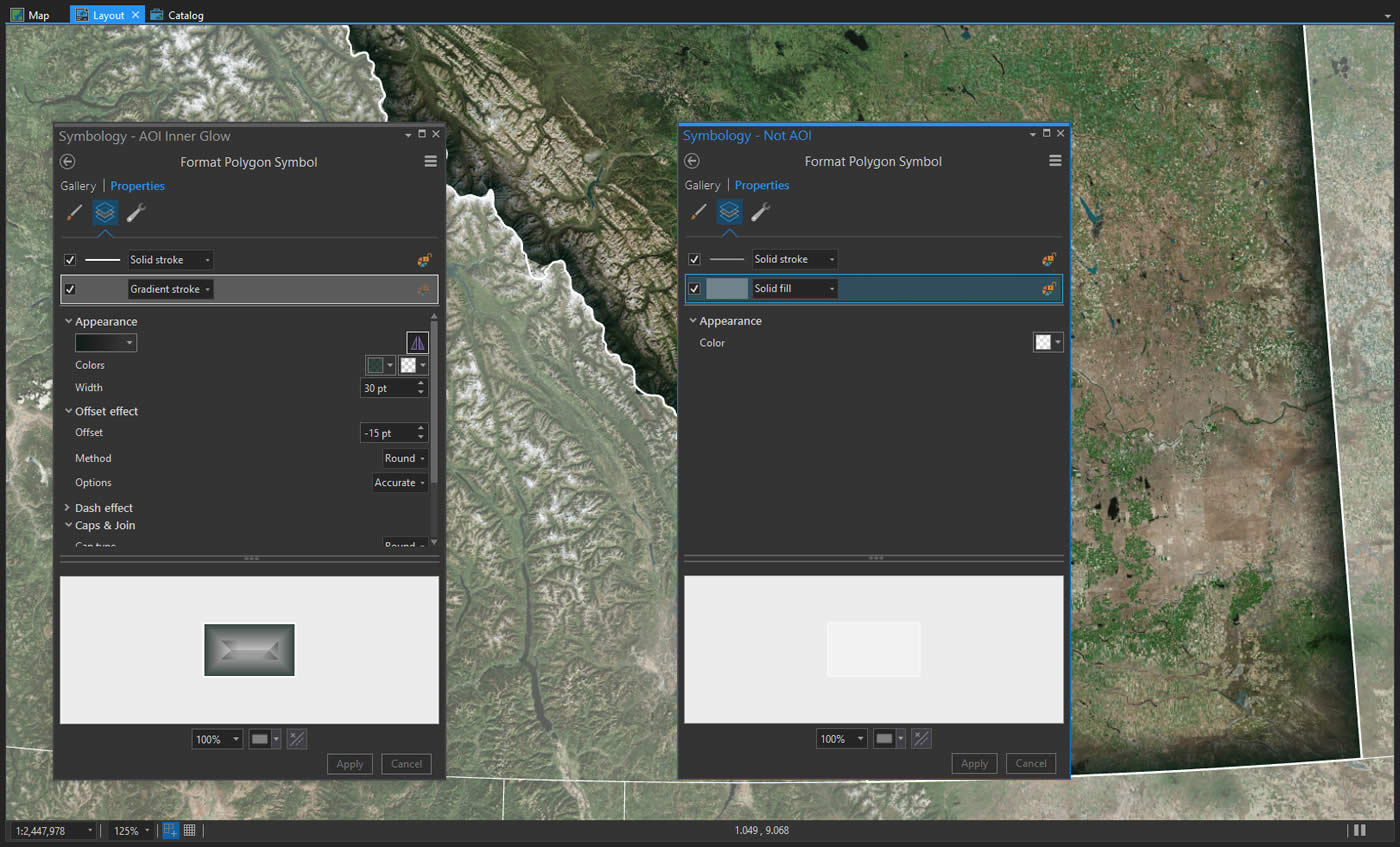This screenshot has width=1400, height=847.
Task: Click back arrow in AOI Inner Glow pane
Action: click(x=68, y=162)
